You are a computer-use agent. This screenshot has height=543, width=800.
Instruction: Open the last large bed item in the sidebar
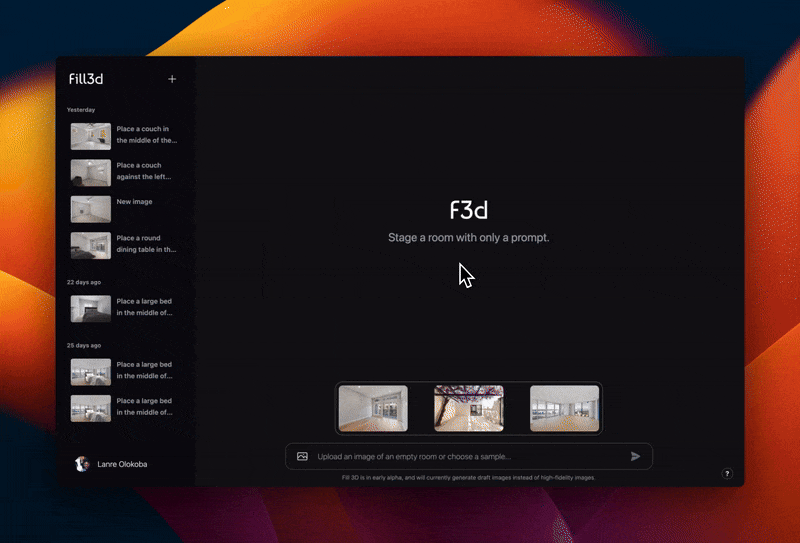pos(124,407)
